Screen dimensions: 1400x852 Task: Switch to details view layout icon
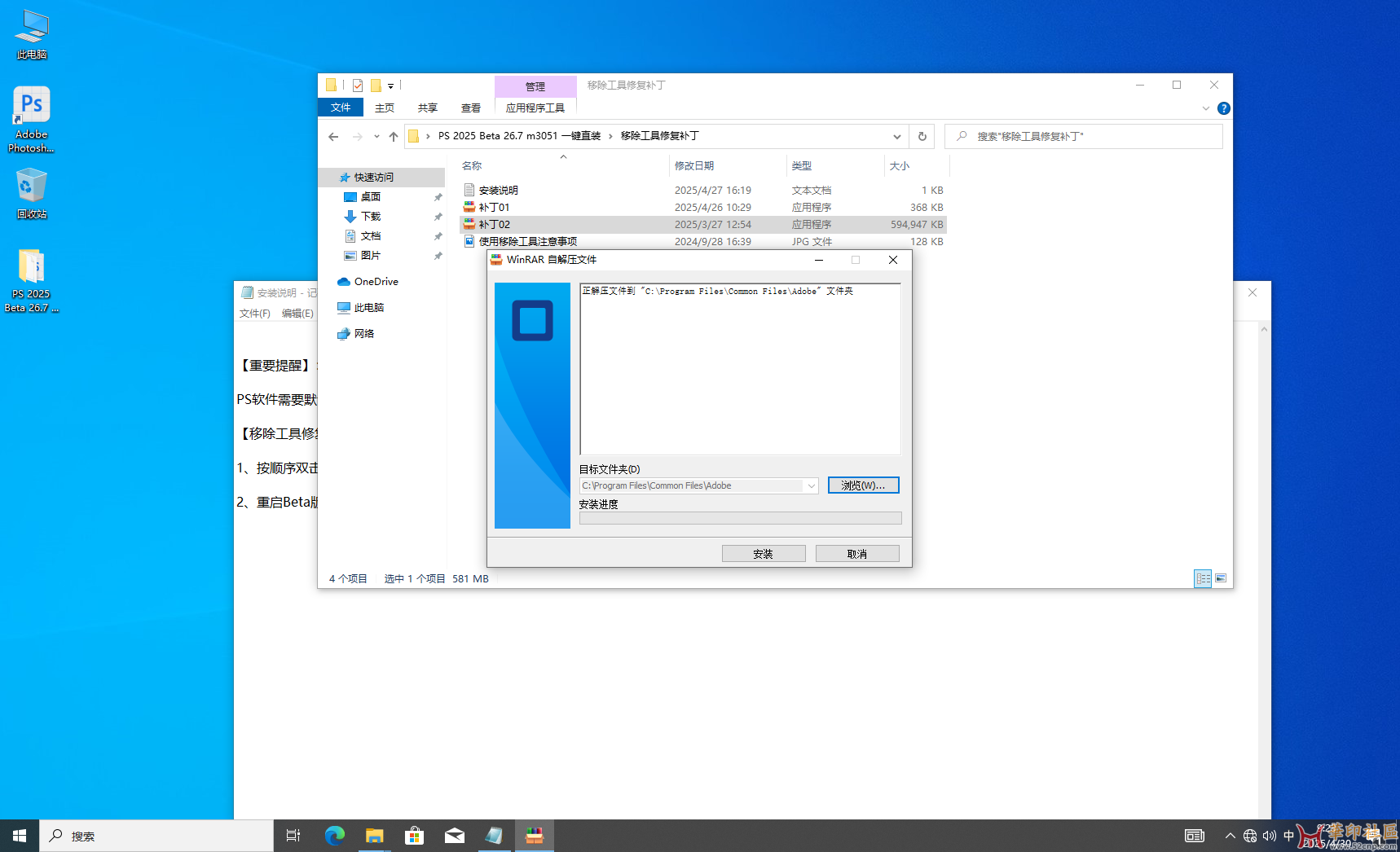click(1203, 578)
